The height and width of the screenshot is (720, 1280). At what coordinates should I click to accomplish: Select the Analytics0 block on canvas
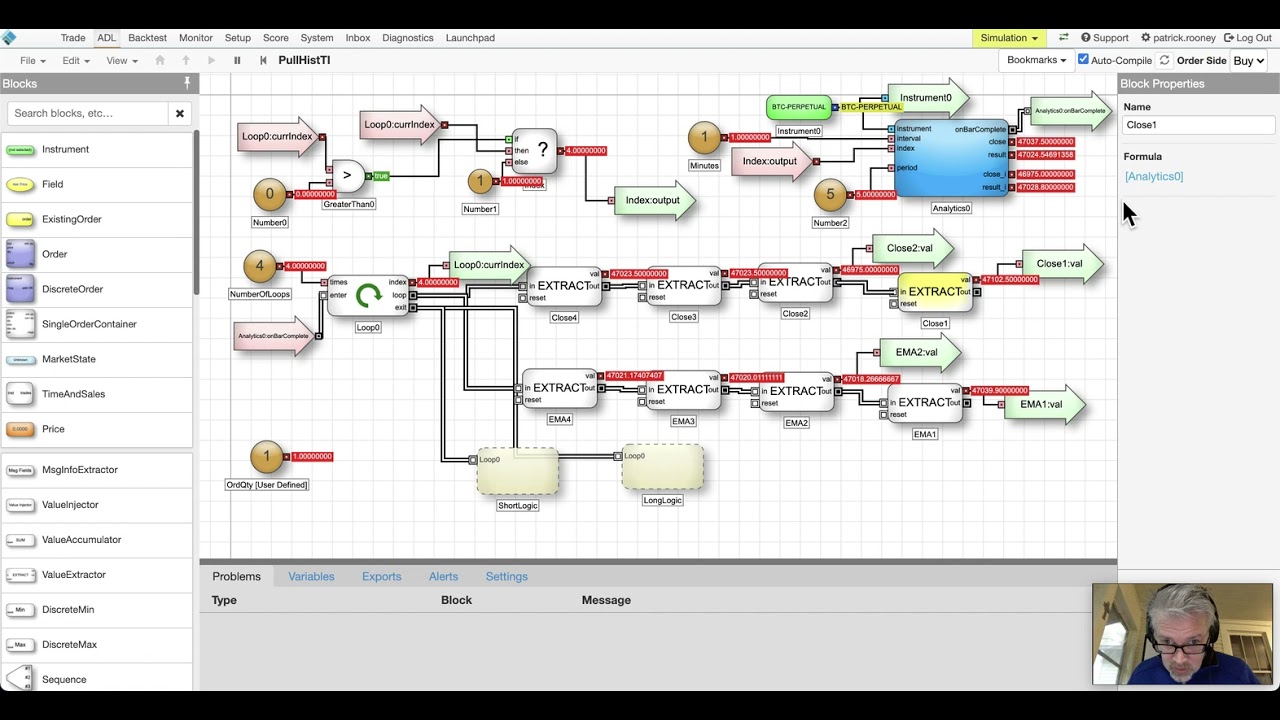click(x=951, y=158)
